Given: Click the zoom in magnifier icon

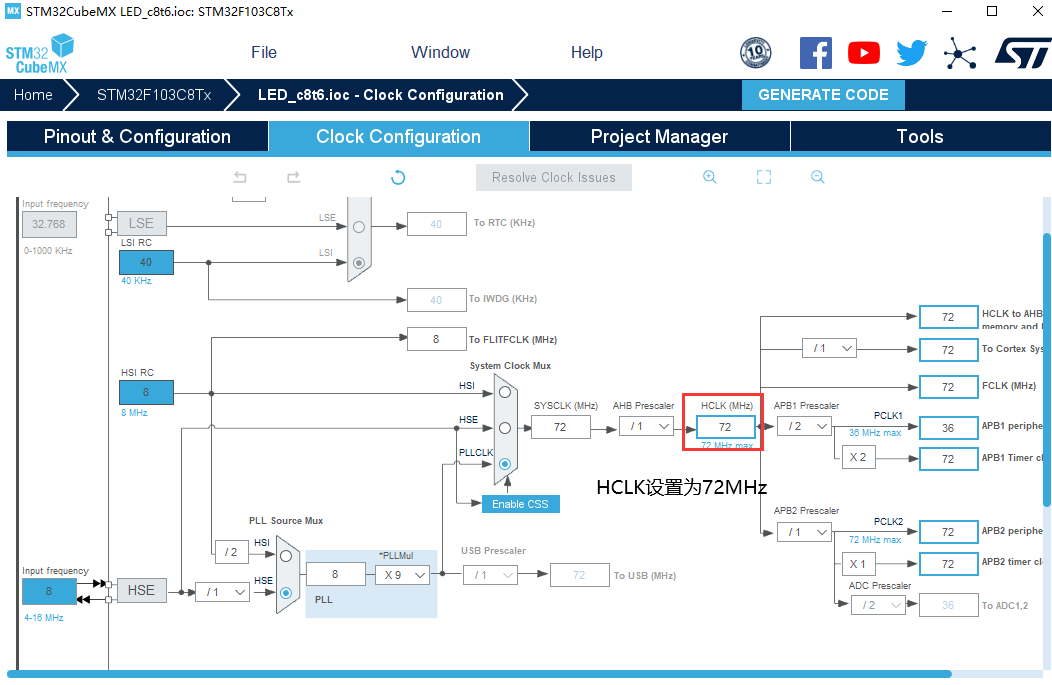Looking at the screenshot, I should (x=710, y=177).
